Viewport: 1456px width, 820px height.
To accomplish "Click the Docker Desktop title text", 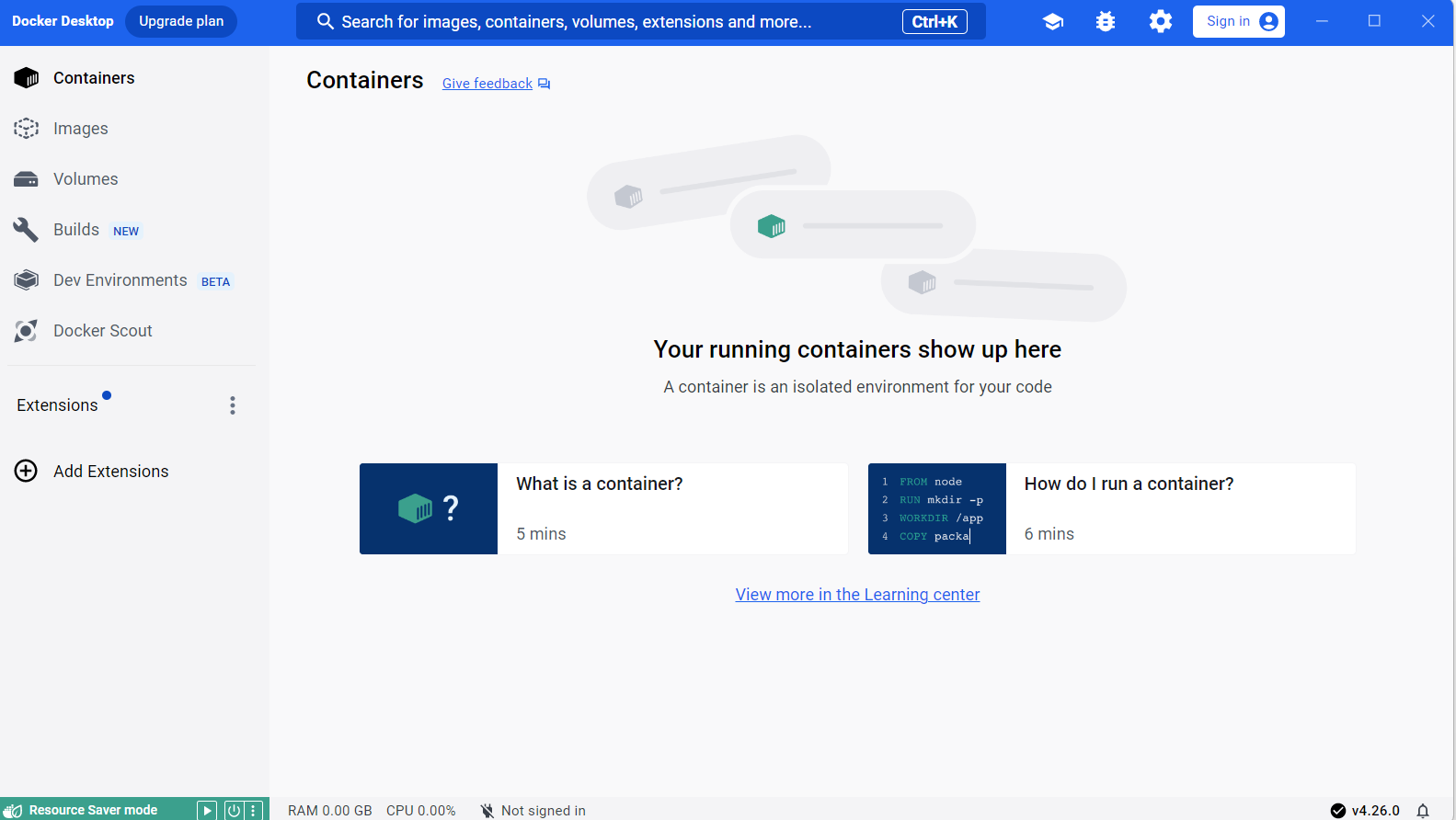I will (x=63, y=21).
